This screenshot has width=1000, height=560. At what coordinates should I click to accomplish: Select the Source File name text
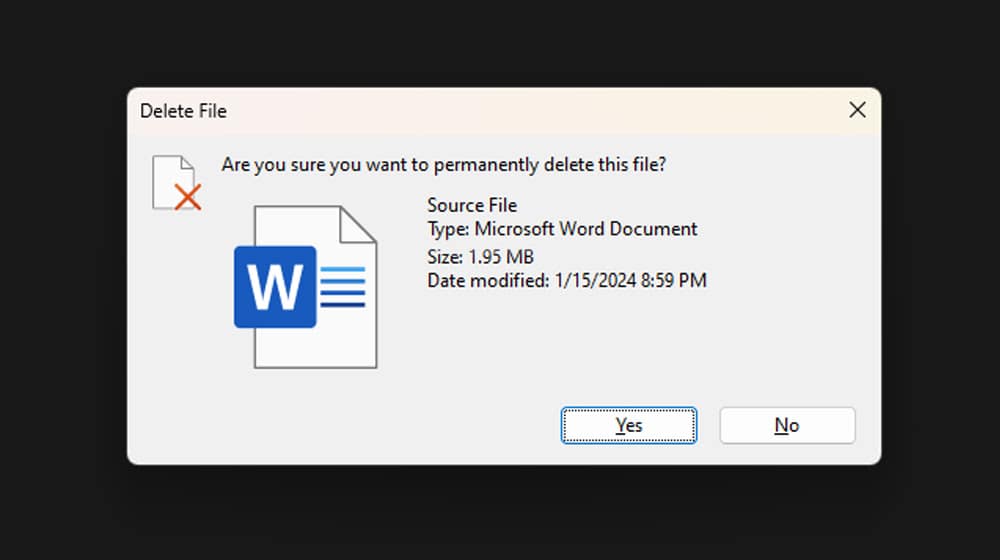tap(472, 205)
